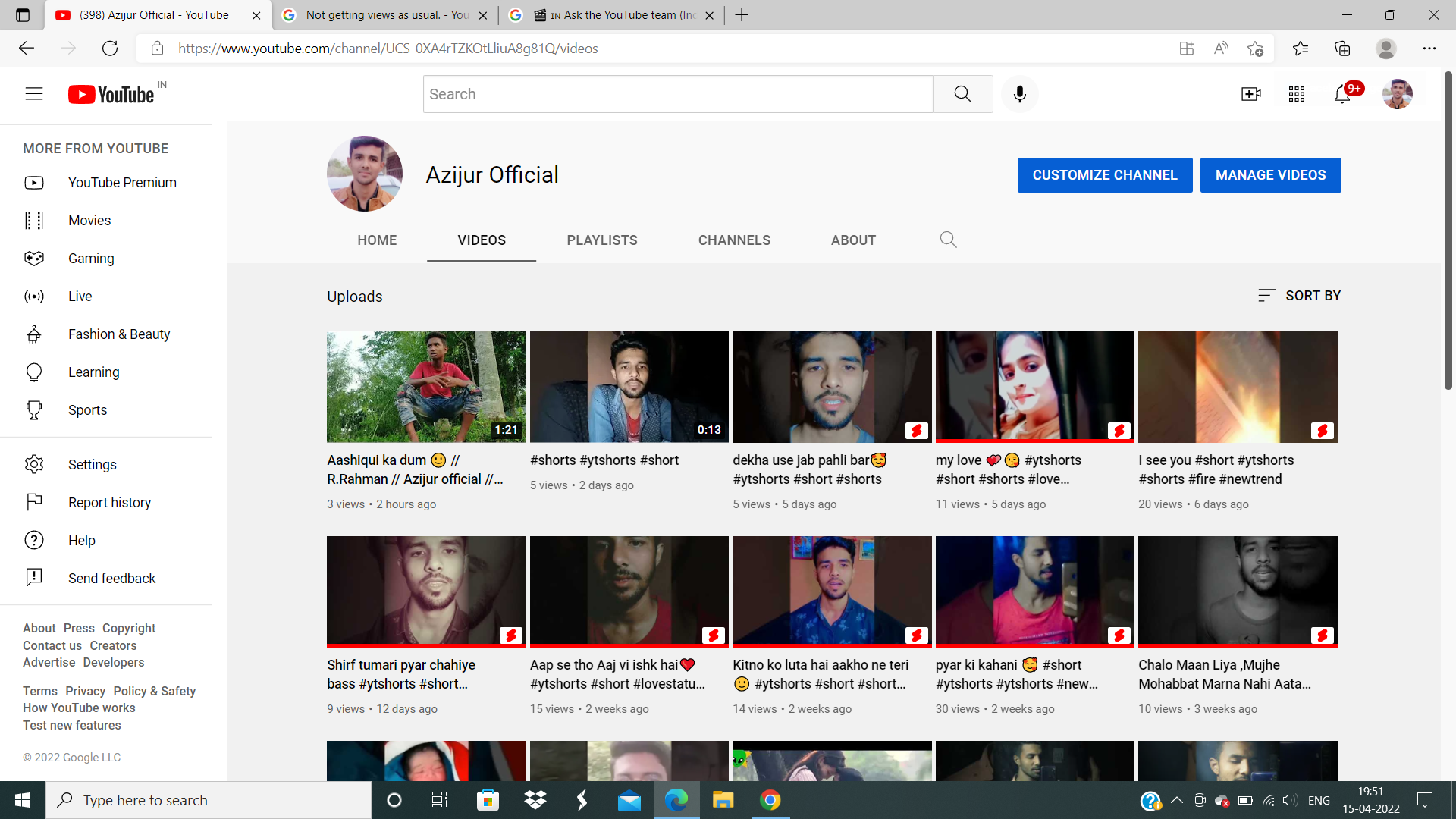Click the MANAGE VIDEOS button
This screenshot has width=1456, height=819.
[x=1271, y=175]
